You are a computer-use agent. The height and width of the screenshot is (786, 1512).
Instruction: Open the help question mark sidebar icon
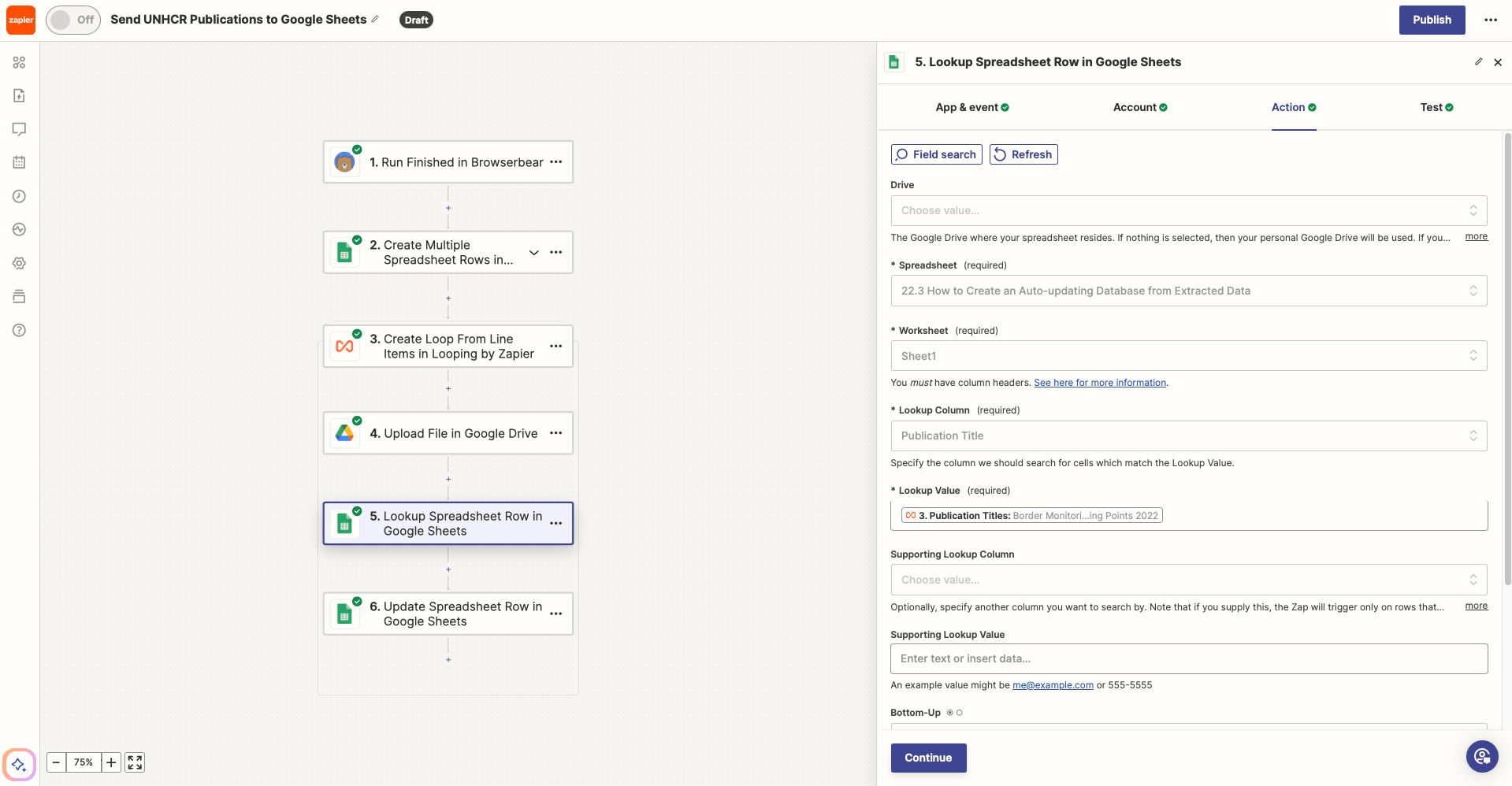pos(20,330)
